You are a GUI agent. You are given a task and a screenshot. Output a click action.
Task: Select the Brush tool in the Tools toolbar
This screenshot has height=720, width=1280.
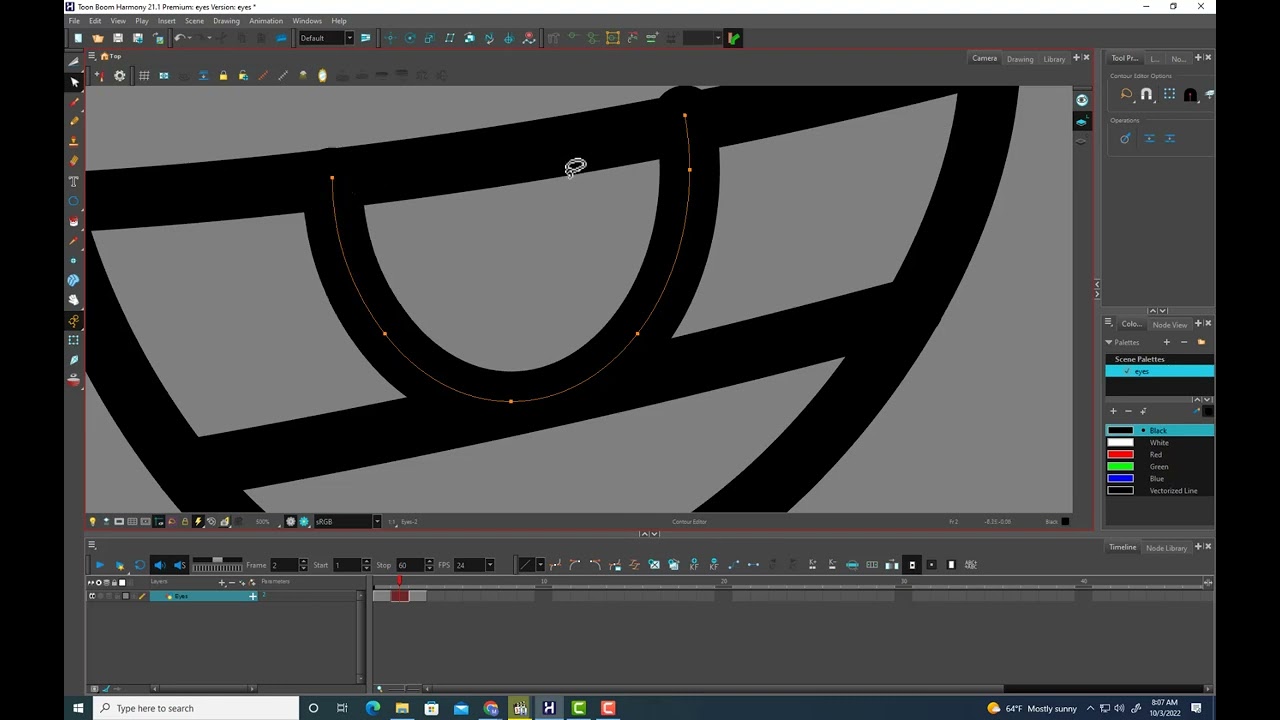(74, 102)
